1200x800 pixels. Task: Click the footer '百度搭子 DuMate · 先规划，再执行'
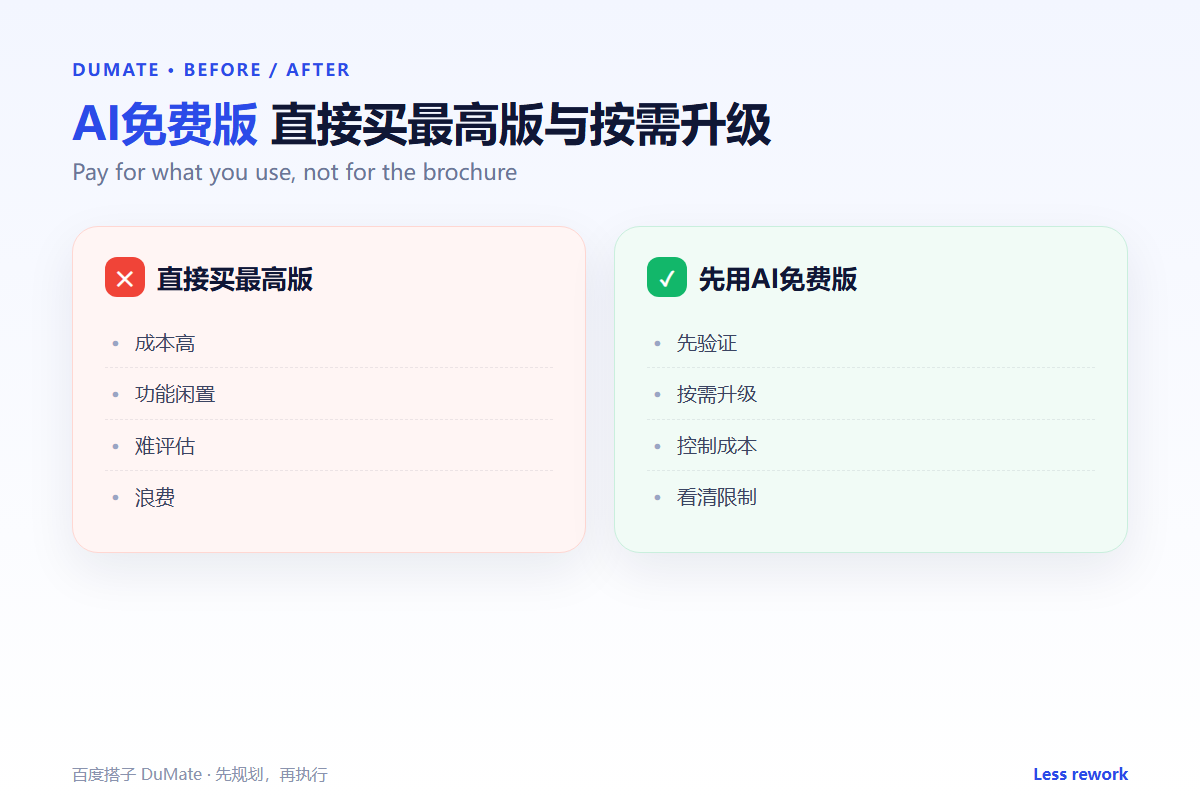(x=200, y=775)
